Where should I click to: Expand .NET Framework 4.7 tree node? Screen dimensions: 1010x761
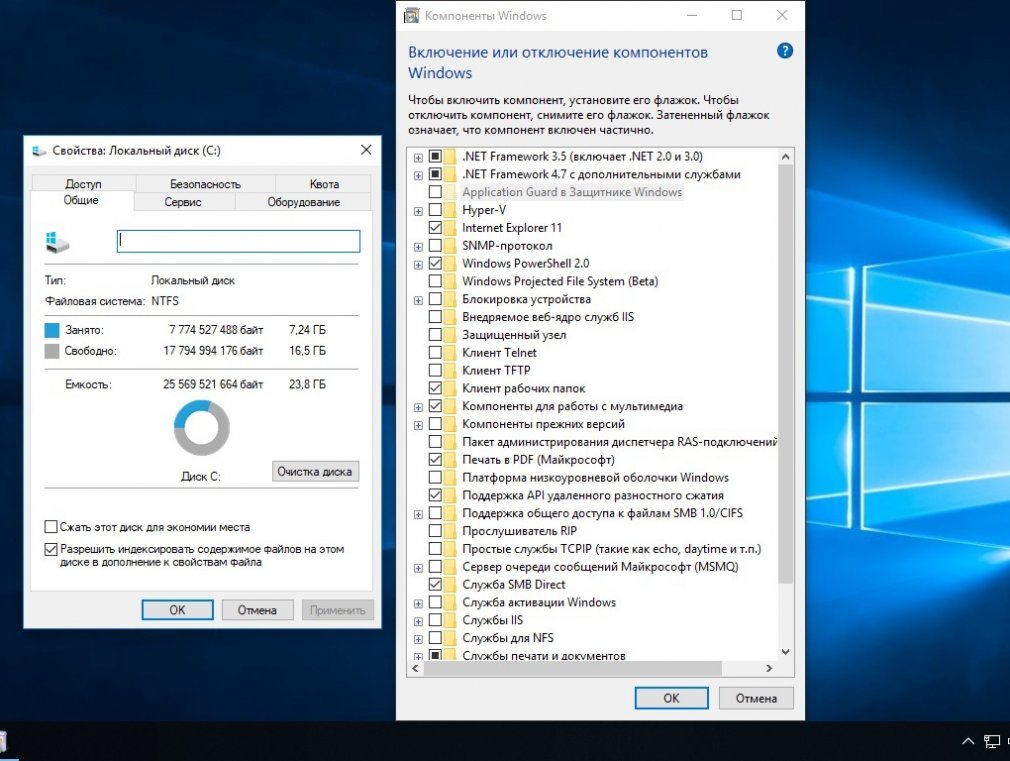[418, 175]
